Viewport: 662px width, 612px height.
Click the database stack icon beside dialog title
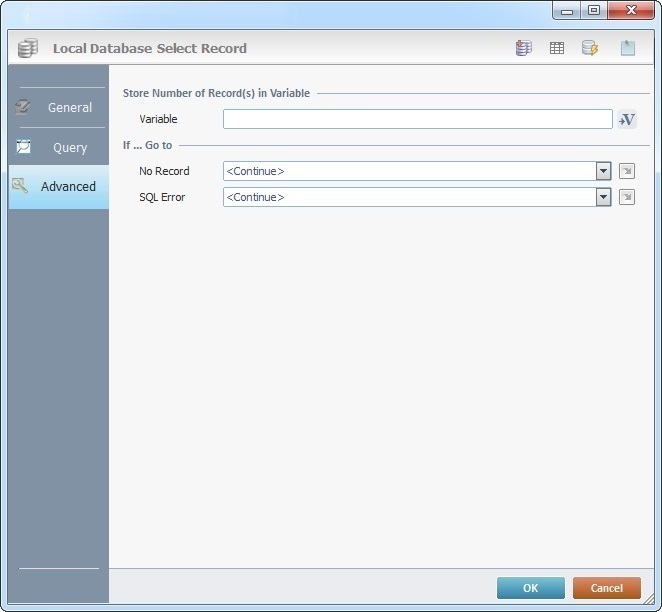(28, 48)
